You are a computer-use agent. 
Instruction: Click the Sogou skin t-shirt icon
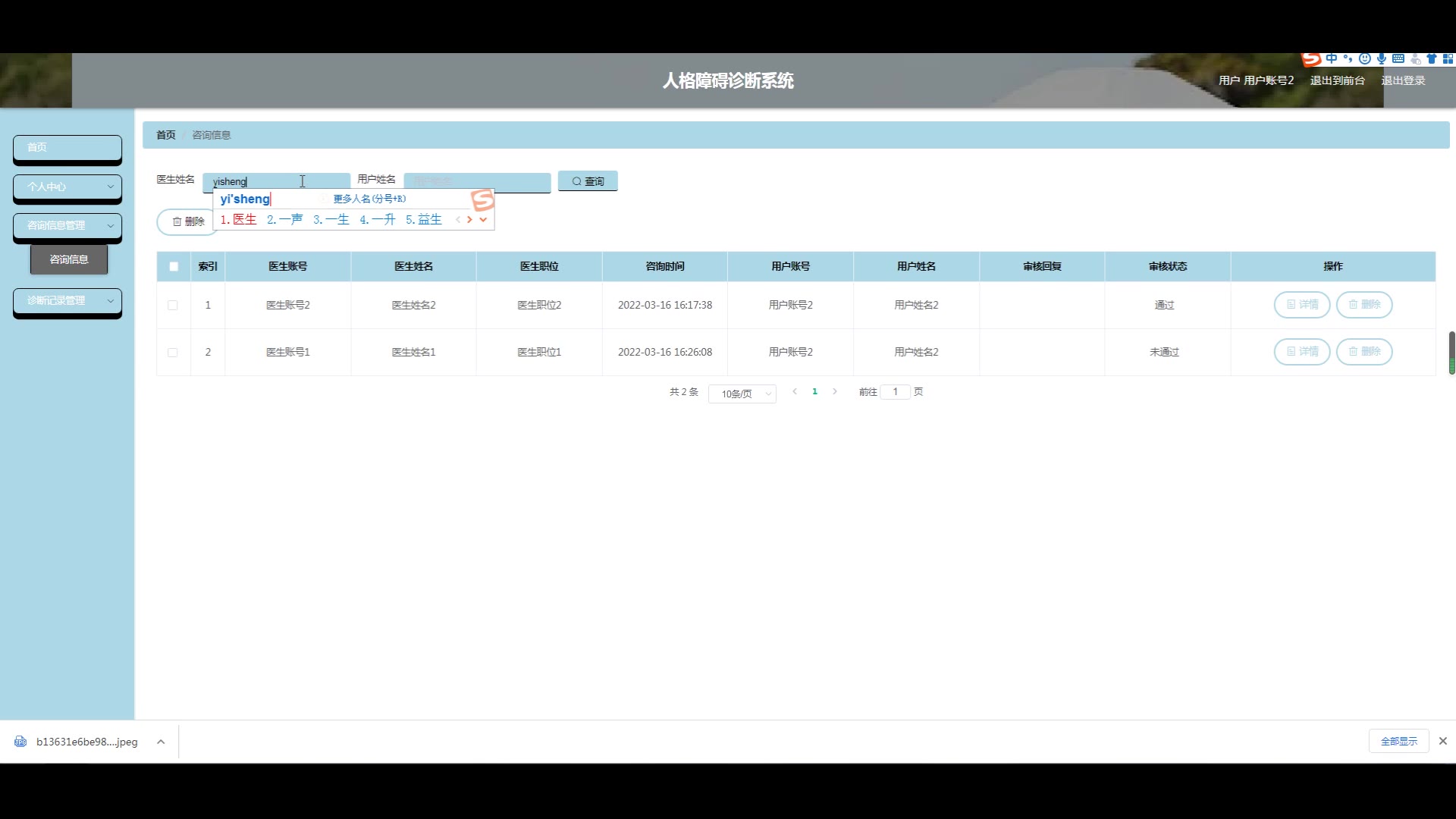click(x=1432, y=58)
